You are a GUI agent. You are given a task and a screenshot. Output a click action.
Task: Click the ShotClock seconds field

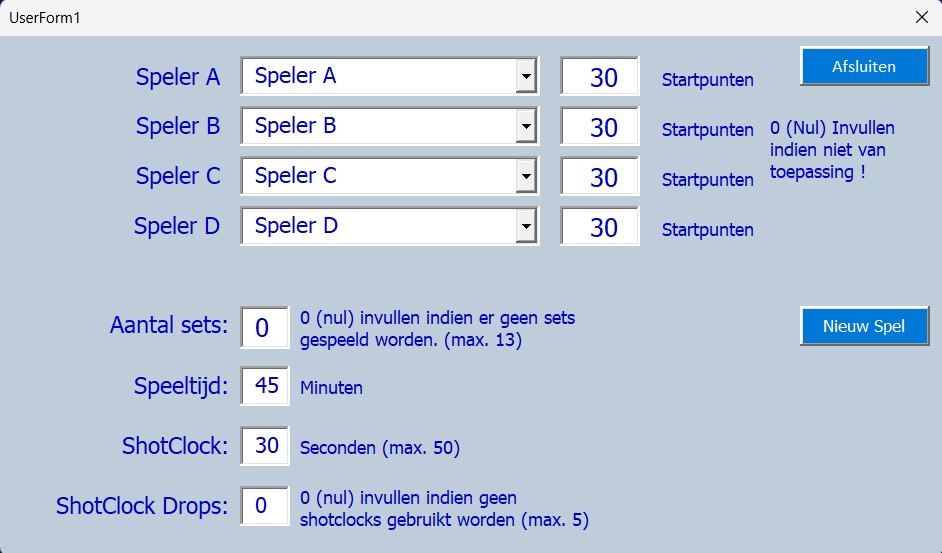pyautogui.click(x=265, y=446)
